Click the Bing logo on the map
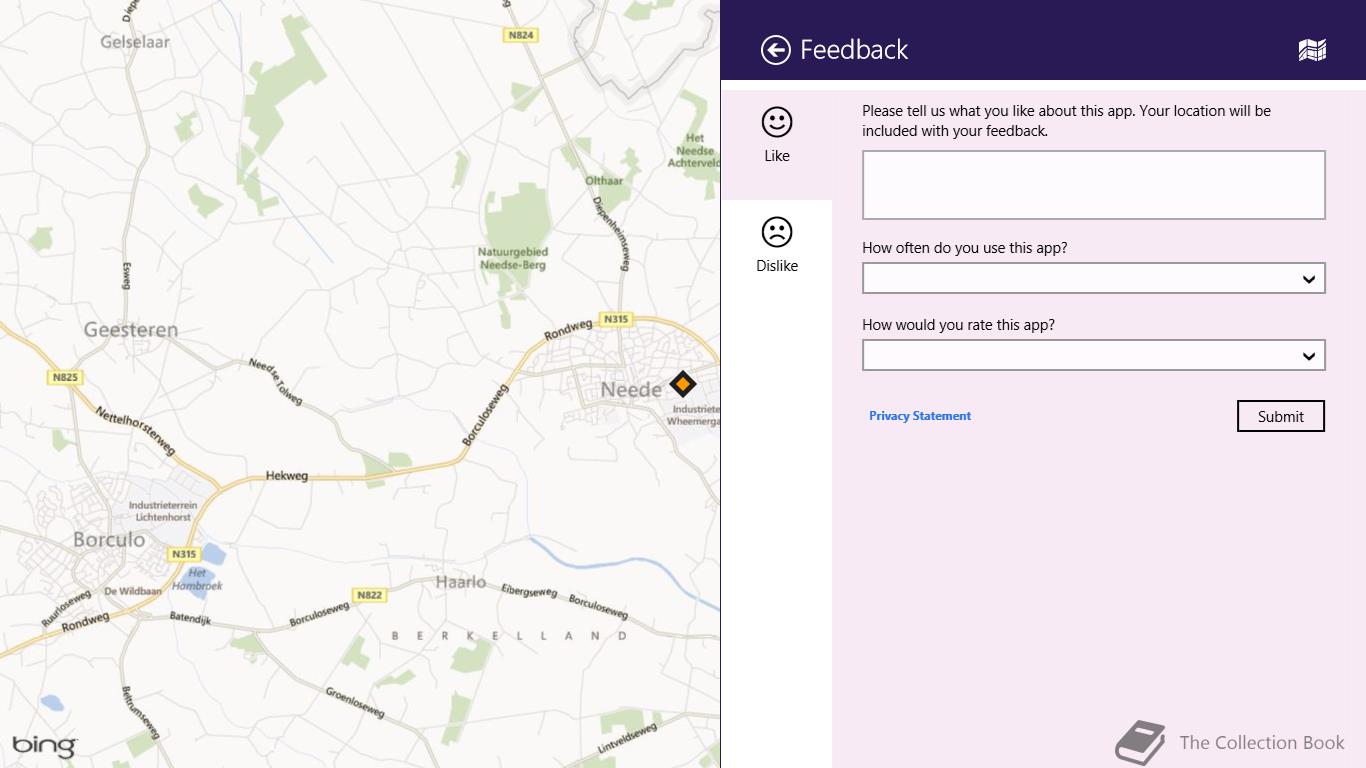The image size is (1366, 768). point(45,746)
